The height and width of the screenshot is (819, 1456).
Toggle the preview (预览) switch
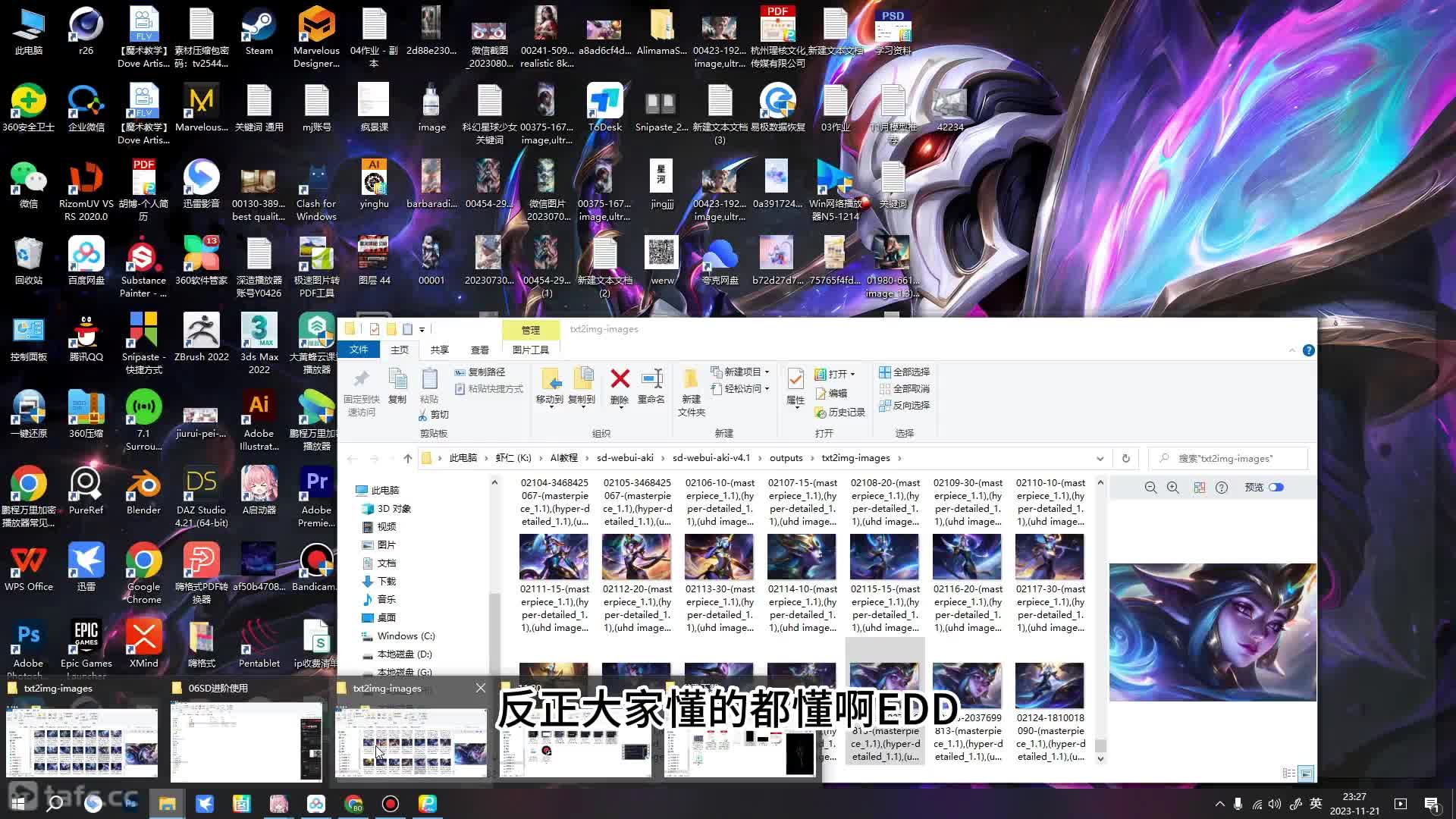tap(1277, 488)
